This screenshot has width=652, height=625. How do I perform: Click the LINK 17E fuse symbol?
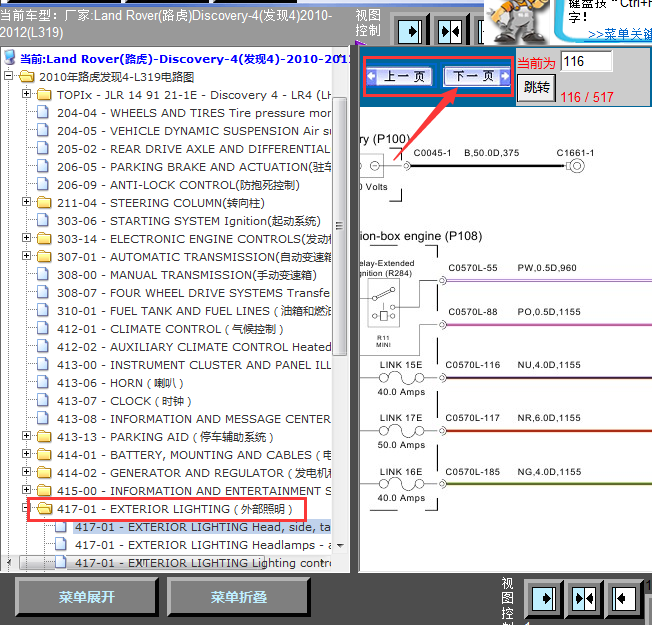pyautogui.click(x=401, y=431)
